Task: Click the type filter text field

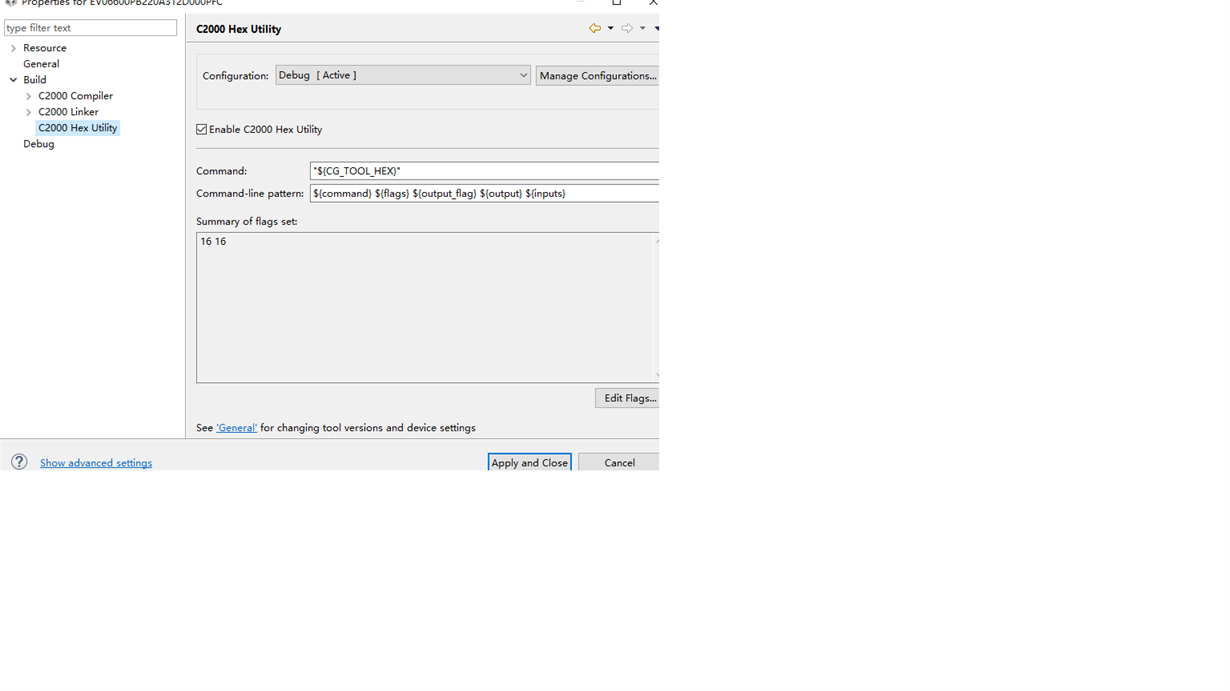Action: (91, 28)
